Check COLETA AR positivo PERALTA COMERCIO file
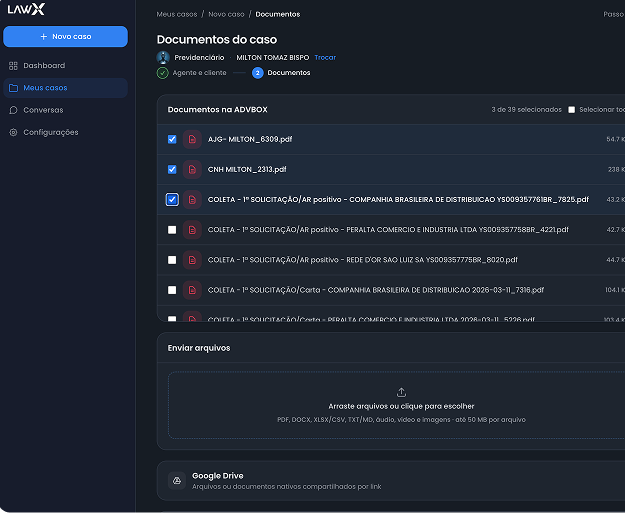 pyautogui.click(x=172, y=230)
